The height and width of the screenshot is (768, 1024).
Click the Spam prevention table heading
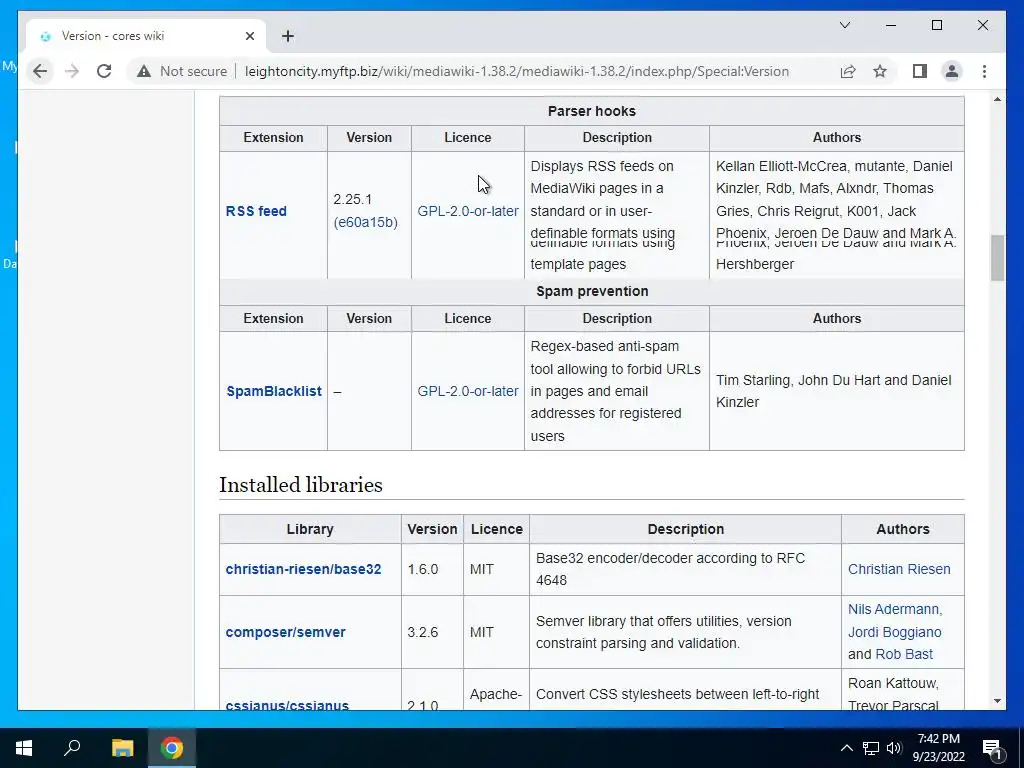click(592, 291)
